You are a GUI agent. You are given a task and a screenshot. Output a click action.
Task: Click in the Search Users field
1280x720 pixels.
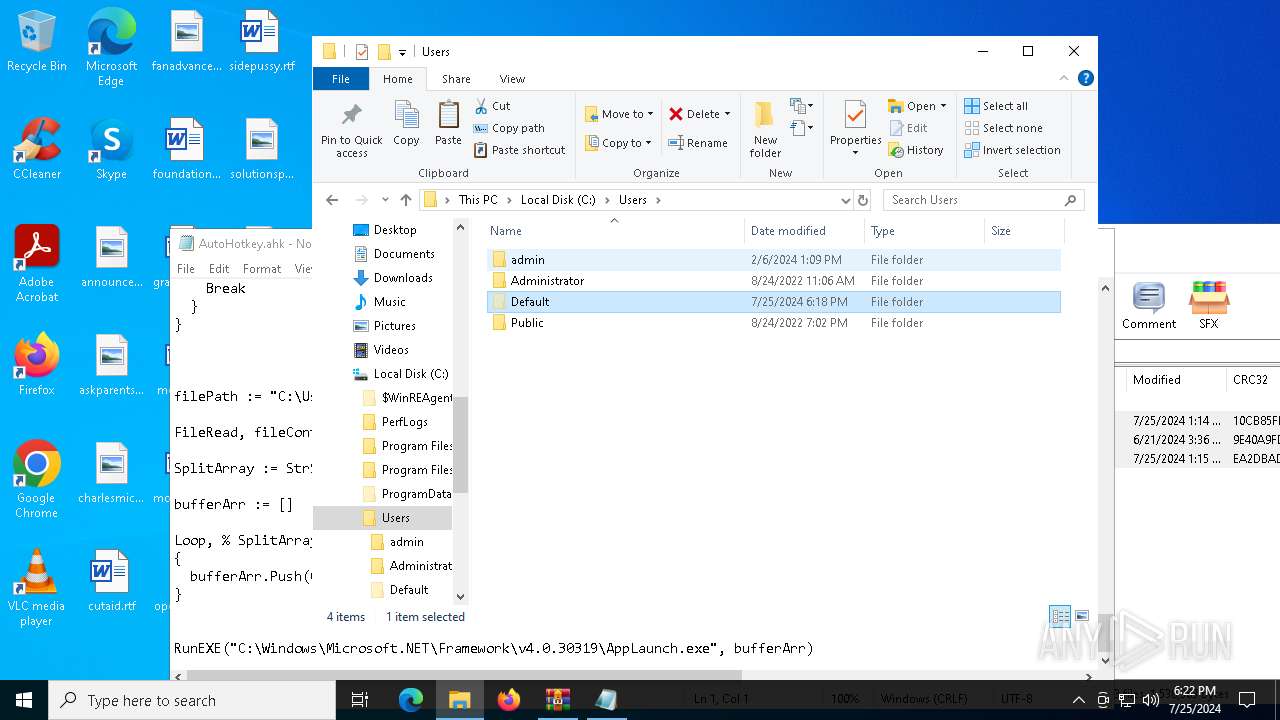983,200
